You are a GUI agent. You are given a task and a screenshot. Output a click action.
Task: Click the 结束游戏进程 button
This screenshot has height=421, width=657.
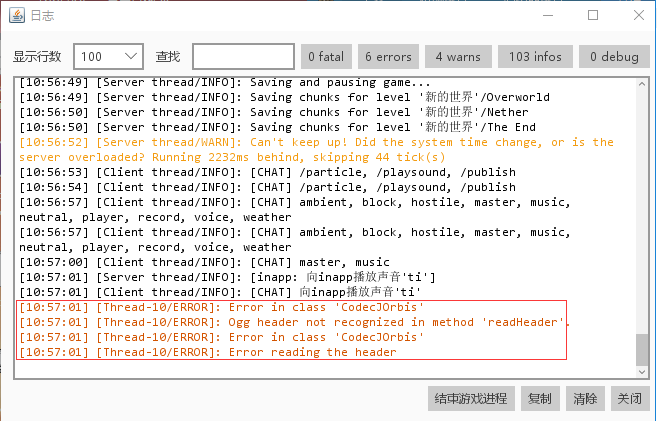coord(471,398)
